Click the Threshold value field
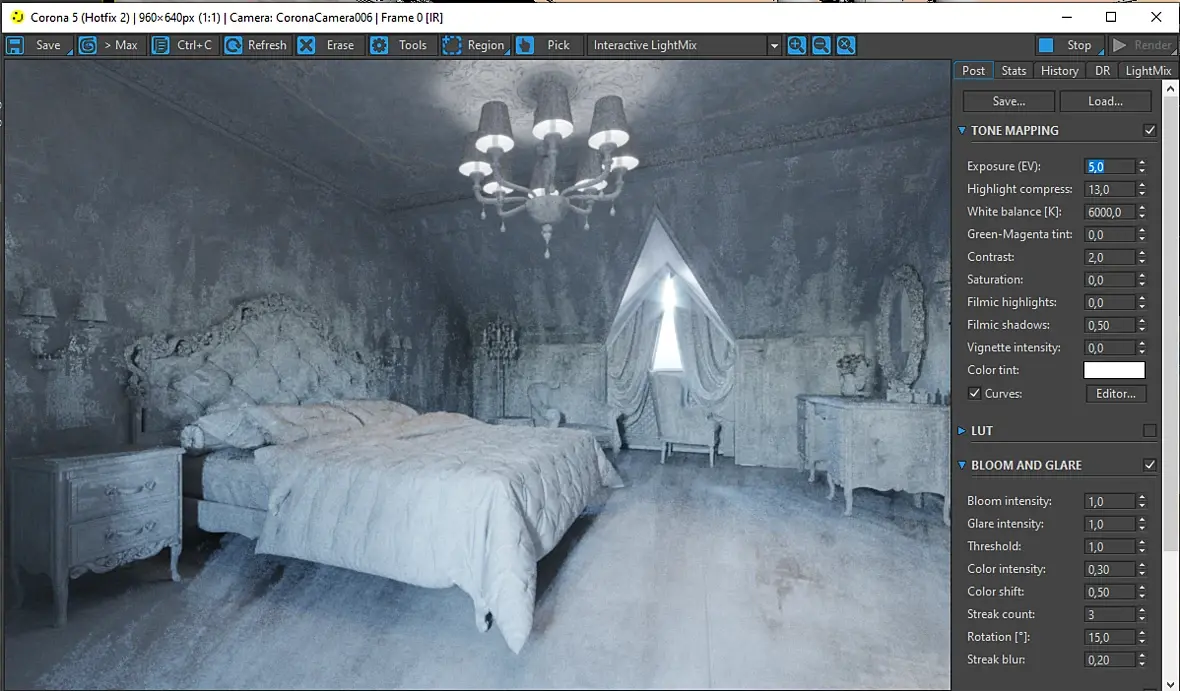The width and height of the screenshot is (1180, 691). click(1110, 546)
